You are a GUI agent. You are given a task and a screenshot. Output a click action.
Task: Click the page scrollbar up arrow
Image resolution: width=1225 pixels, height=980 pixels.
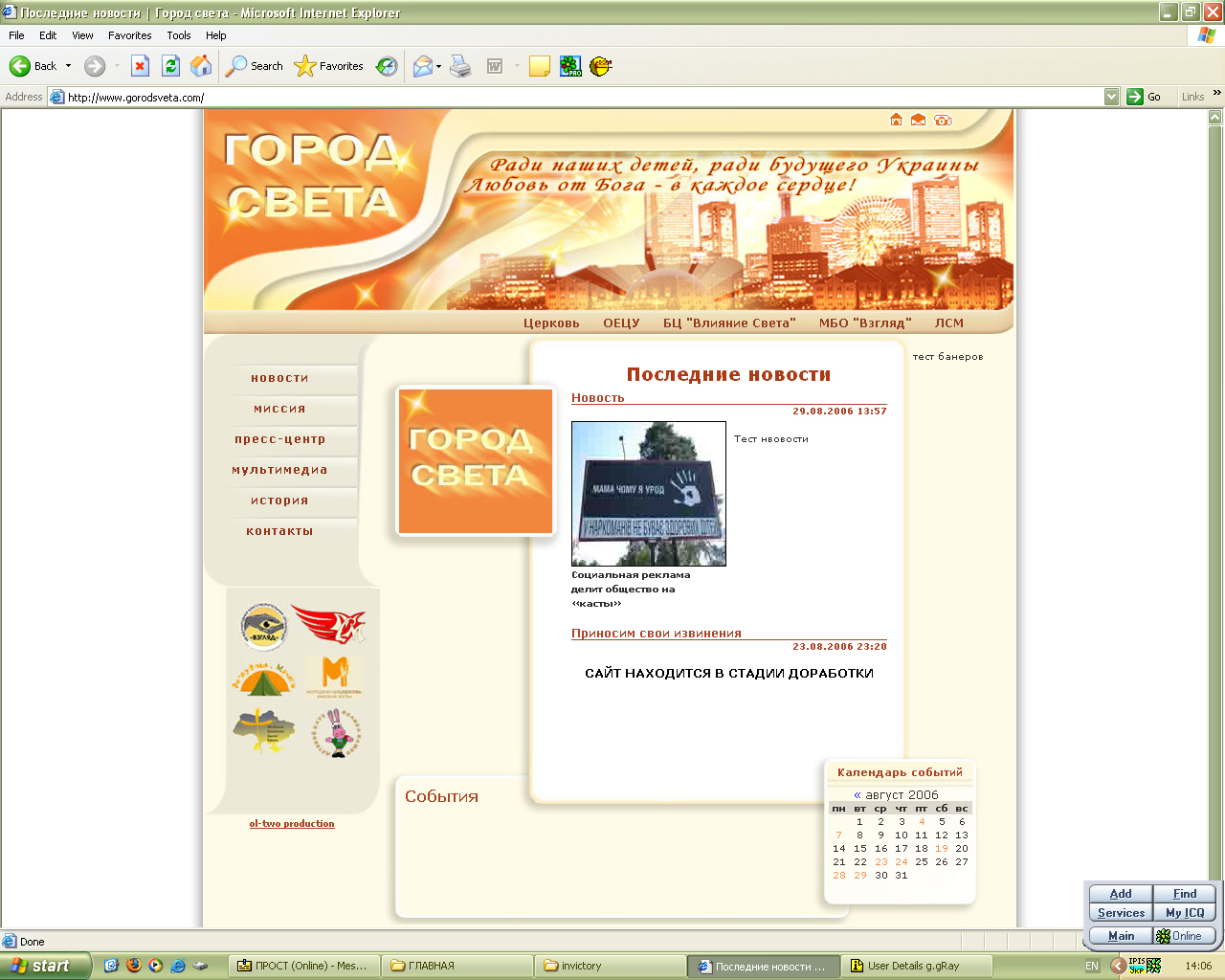point(1215,118)
